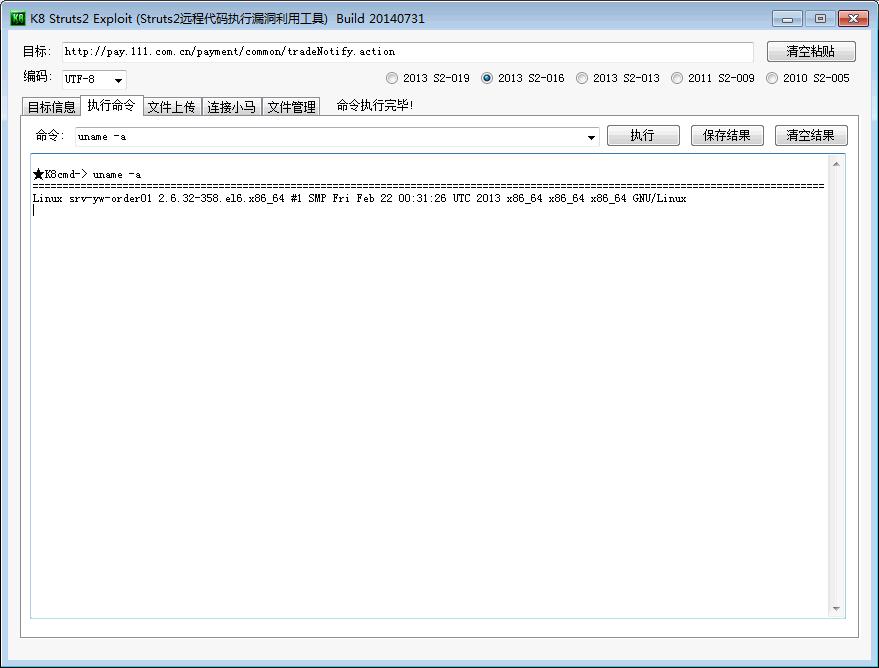This screenshot has width=879, height=668.
Task: Switch to the 连接小马 tab
Action: tap(231, 106)
